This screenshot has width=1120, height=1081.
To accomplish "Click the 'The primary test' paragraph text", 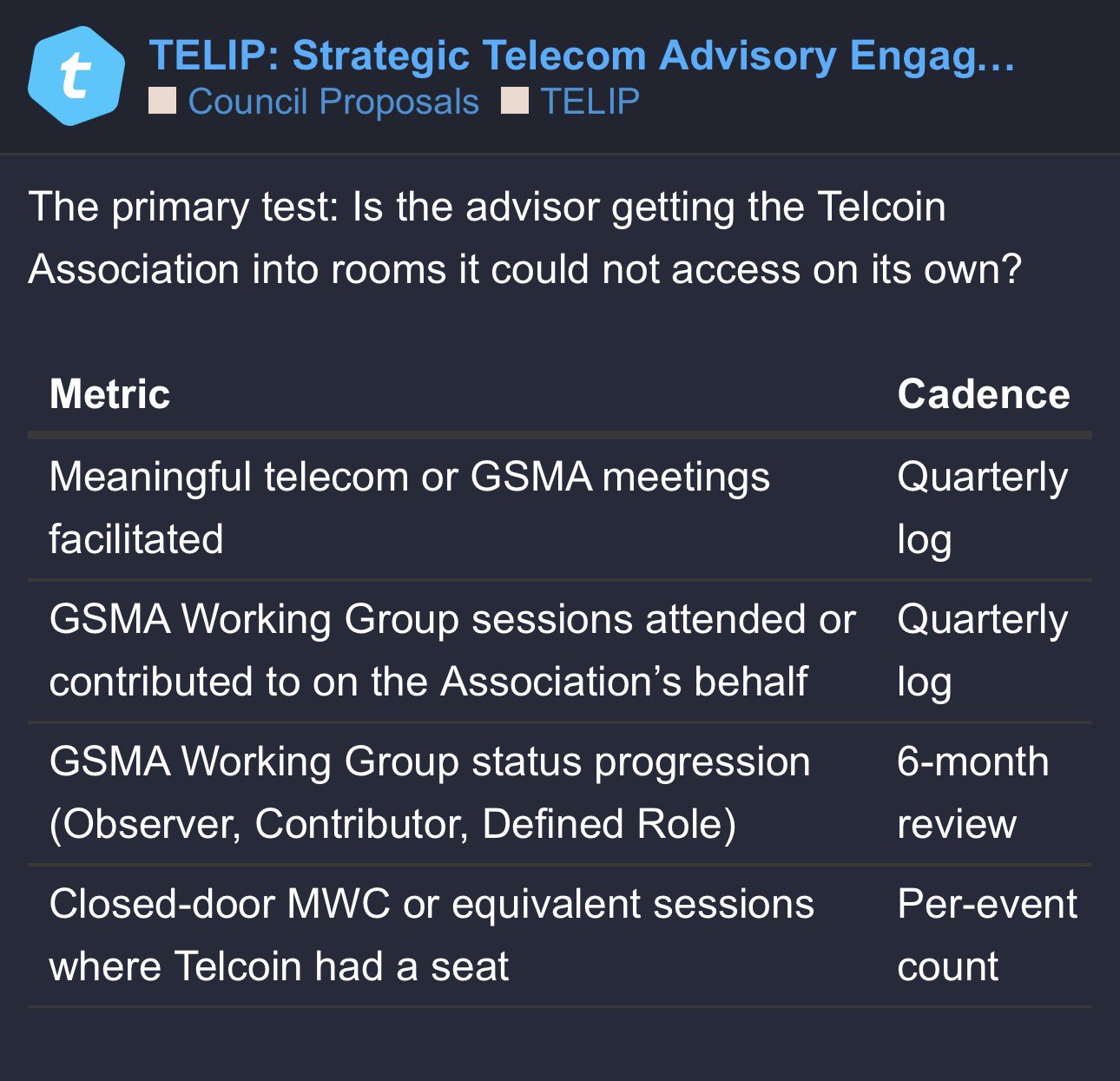I will pyautogui.click(x=525, y=238).
